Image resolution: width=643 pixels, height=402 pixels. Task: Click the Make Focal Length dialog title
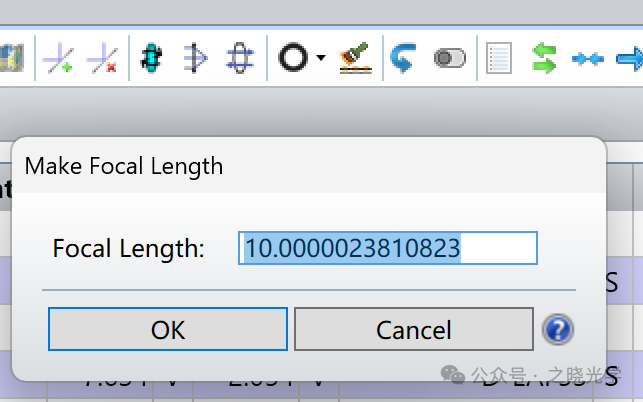pyautogui.click(x=124, y=165)
